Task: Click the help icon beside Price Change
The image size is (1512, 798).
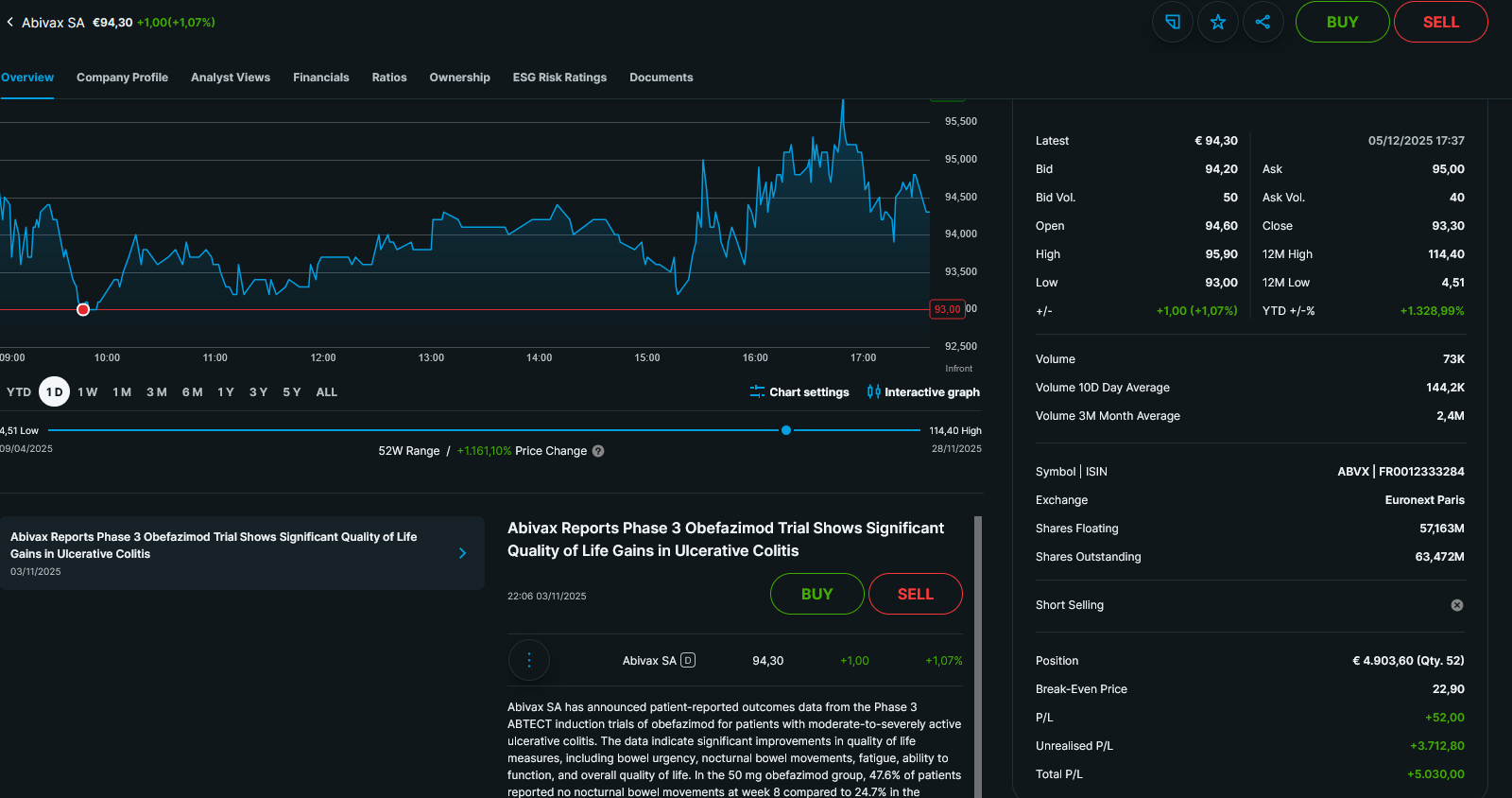Action: (x=598, y=451)
